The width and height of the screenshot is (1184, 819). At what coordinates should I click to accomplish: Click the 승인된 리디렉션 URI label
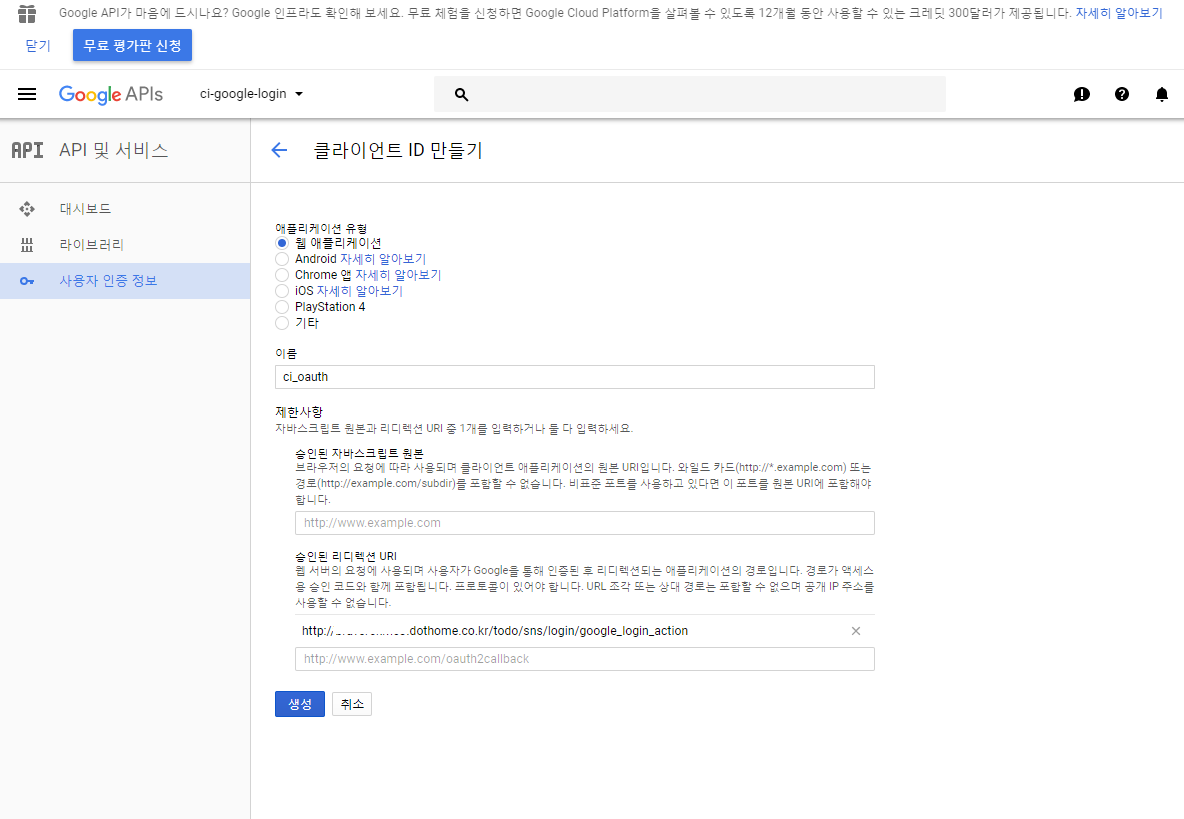[x=346, y=556]
